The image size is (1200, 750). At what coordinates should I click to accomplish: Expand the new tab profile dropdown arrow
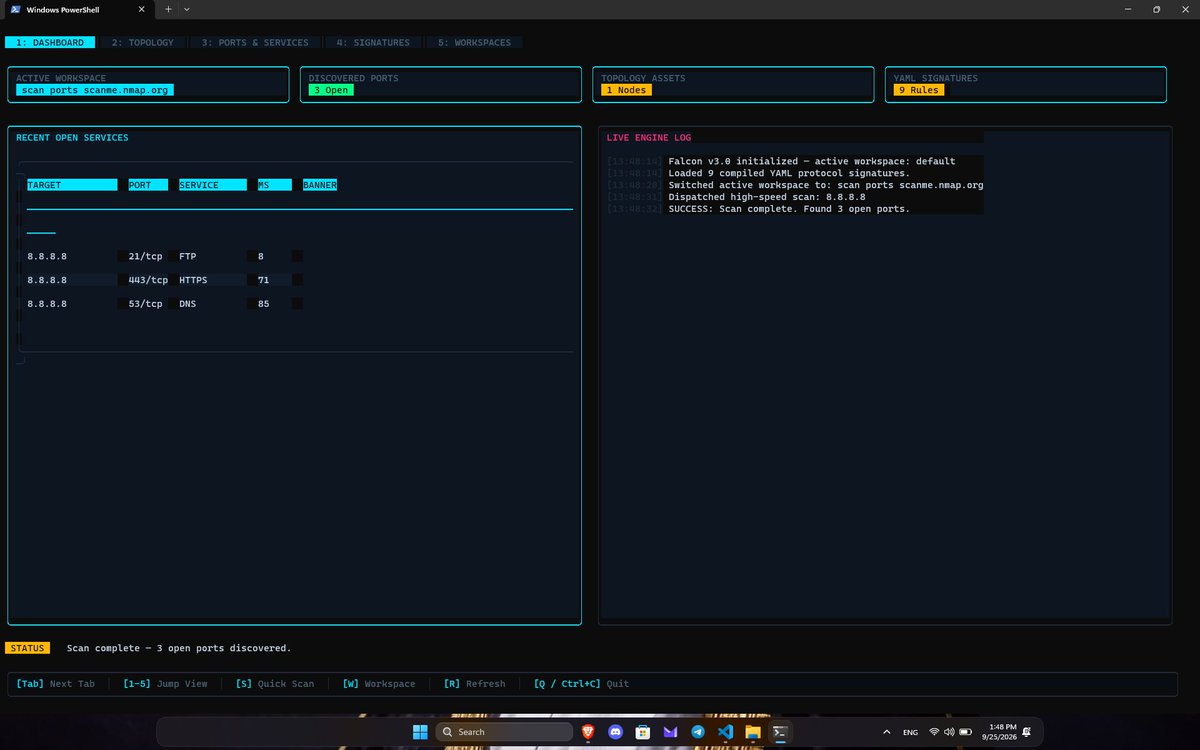(x=187, y=9)
